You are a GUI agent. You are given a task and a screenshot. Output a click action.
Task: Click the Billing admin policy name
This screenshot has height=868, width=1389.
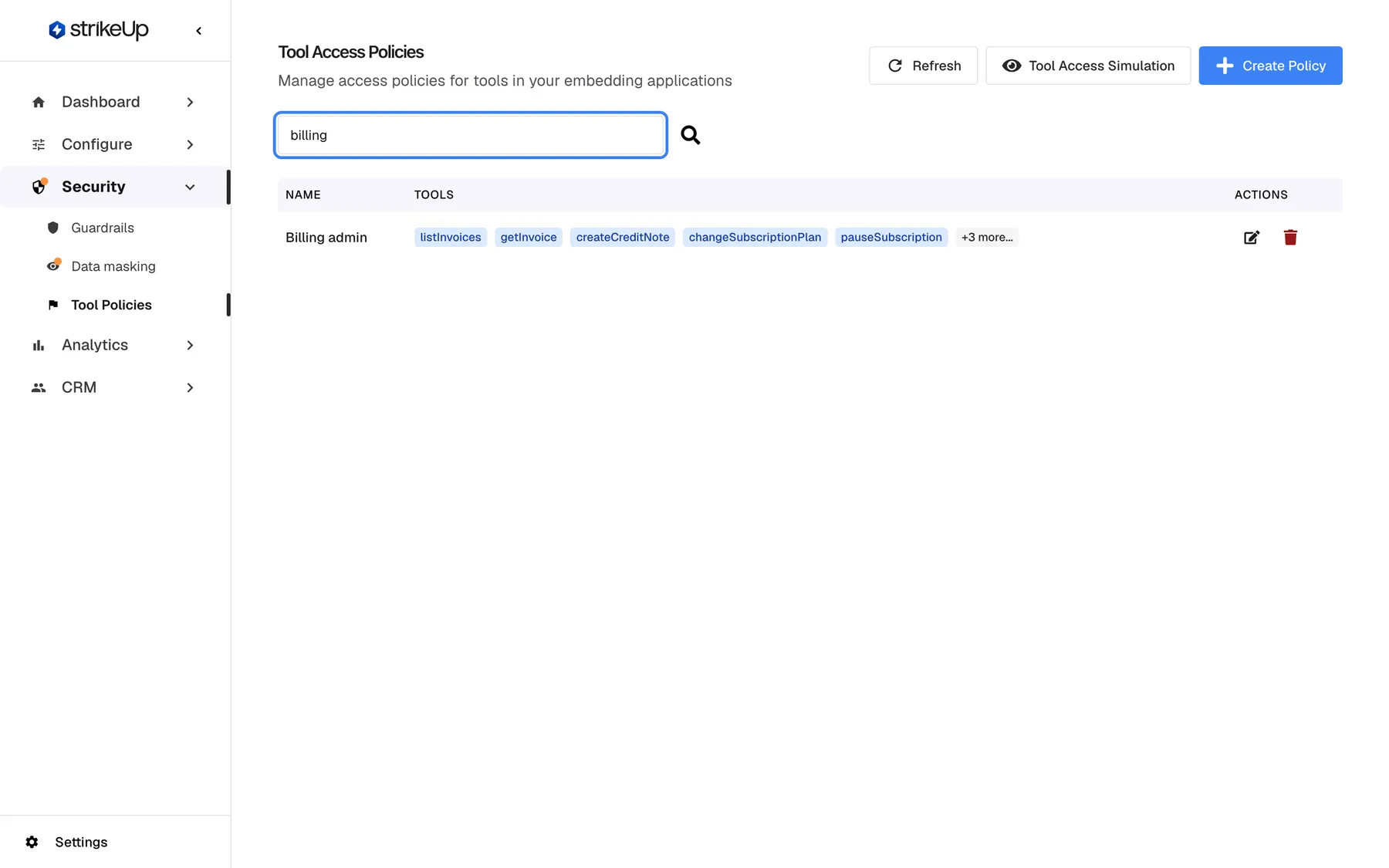tap(326, 238)
